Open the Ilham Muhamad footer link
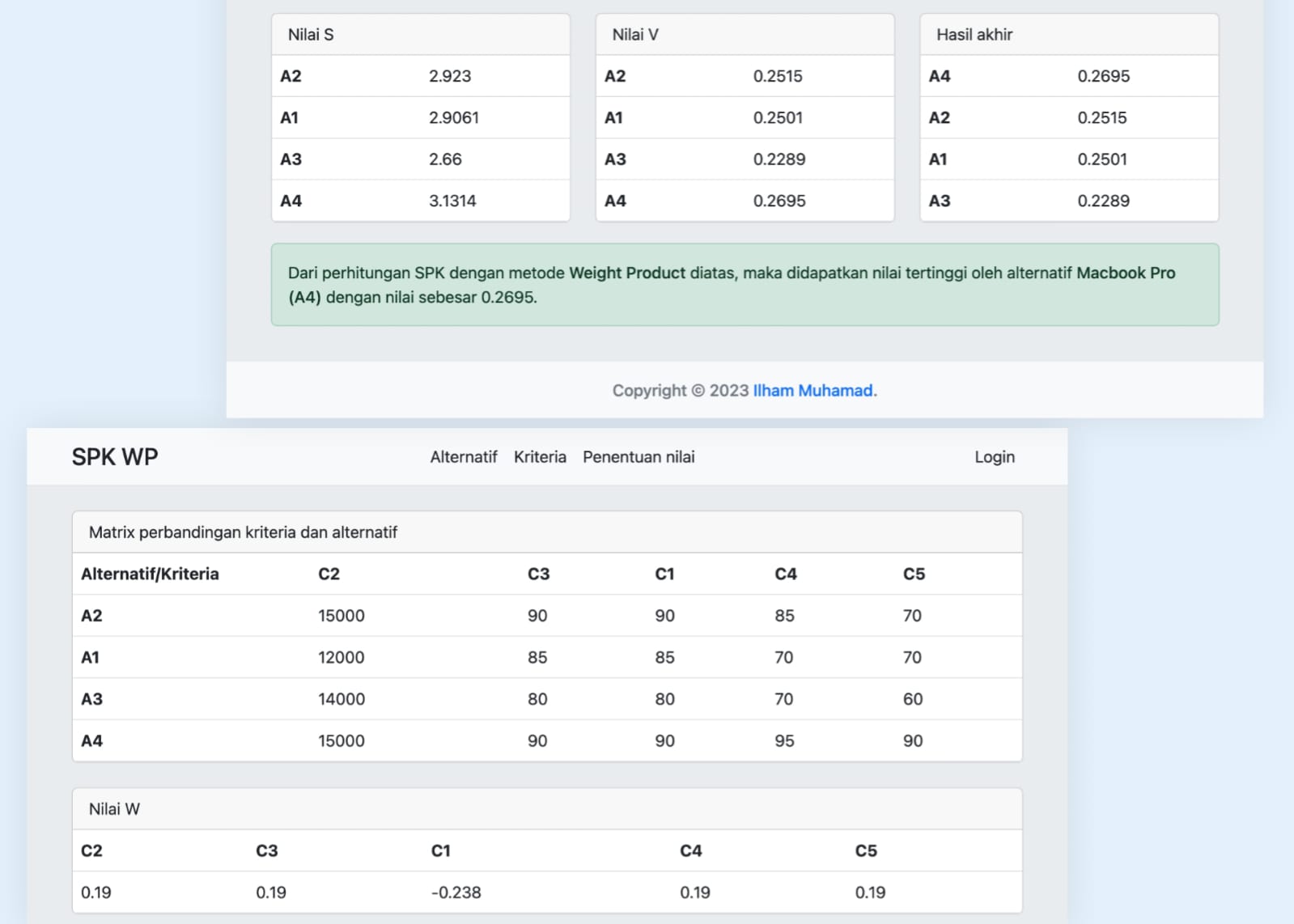Screen dimensions: 1294x924 point(814,391)
